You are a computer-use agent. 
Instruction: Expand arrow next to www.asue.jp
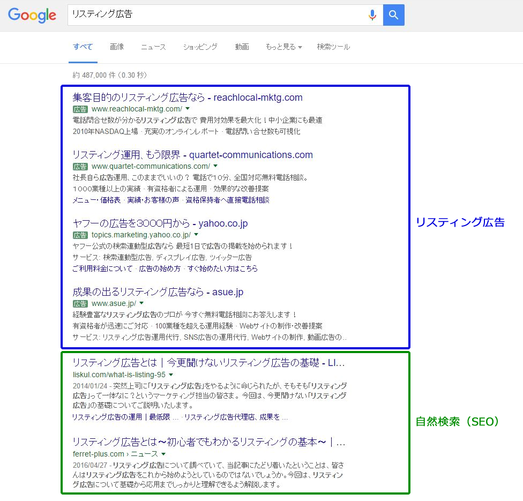(141, 303)
